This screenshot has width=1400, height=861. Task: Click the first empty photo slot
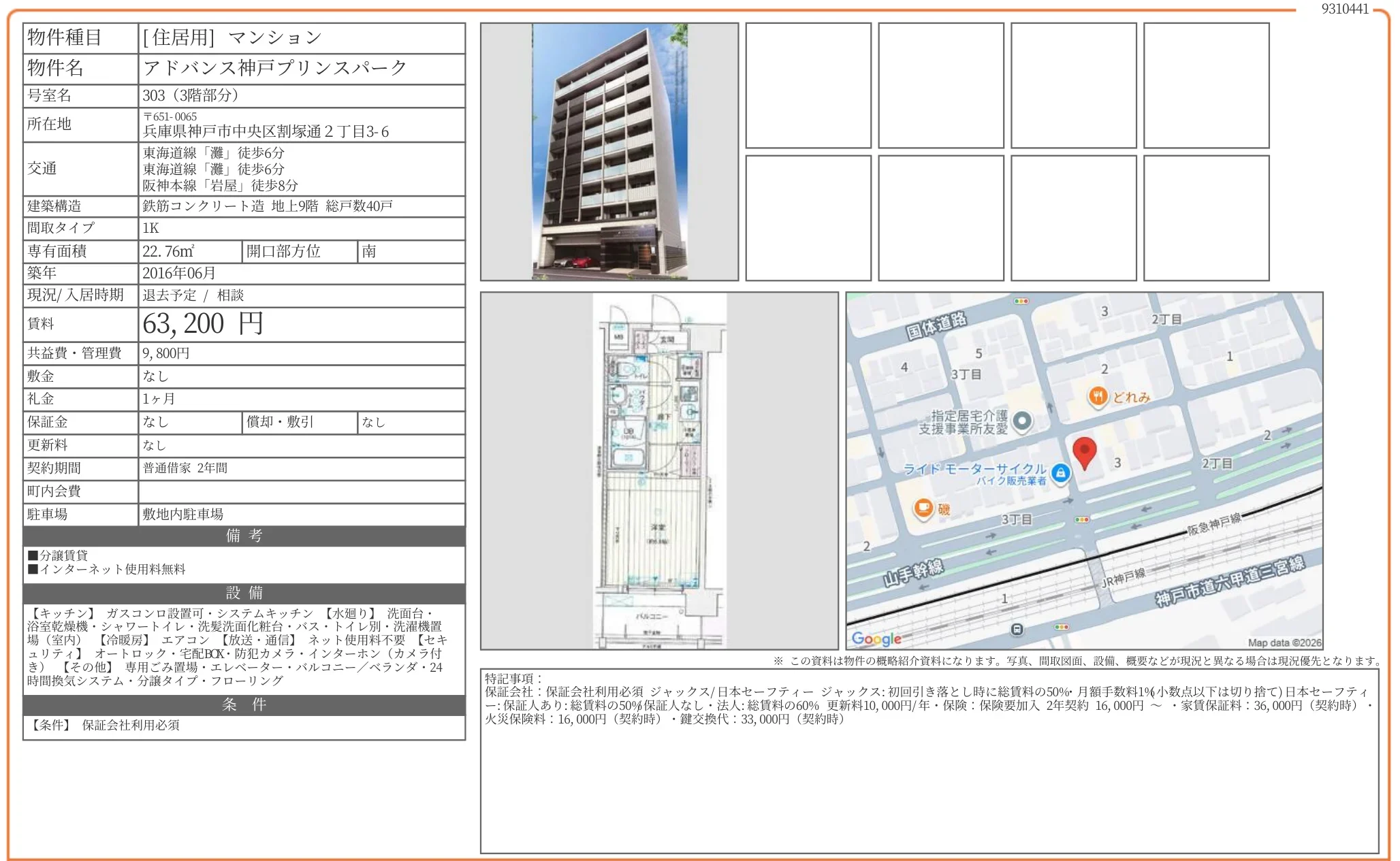click(x=808, y=85)
